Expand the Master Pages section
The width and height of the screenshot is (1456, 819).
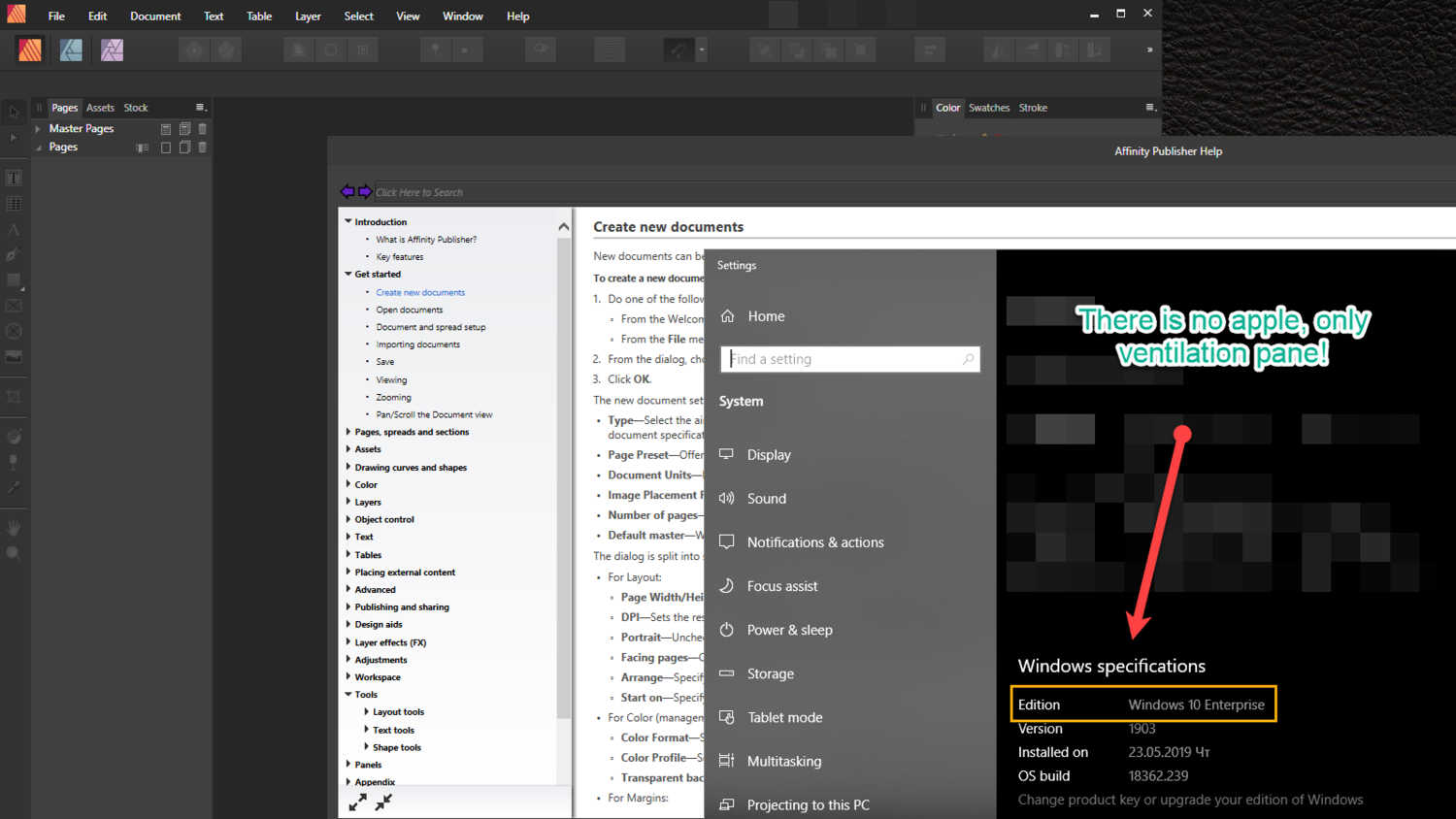[x=38, y=128]
